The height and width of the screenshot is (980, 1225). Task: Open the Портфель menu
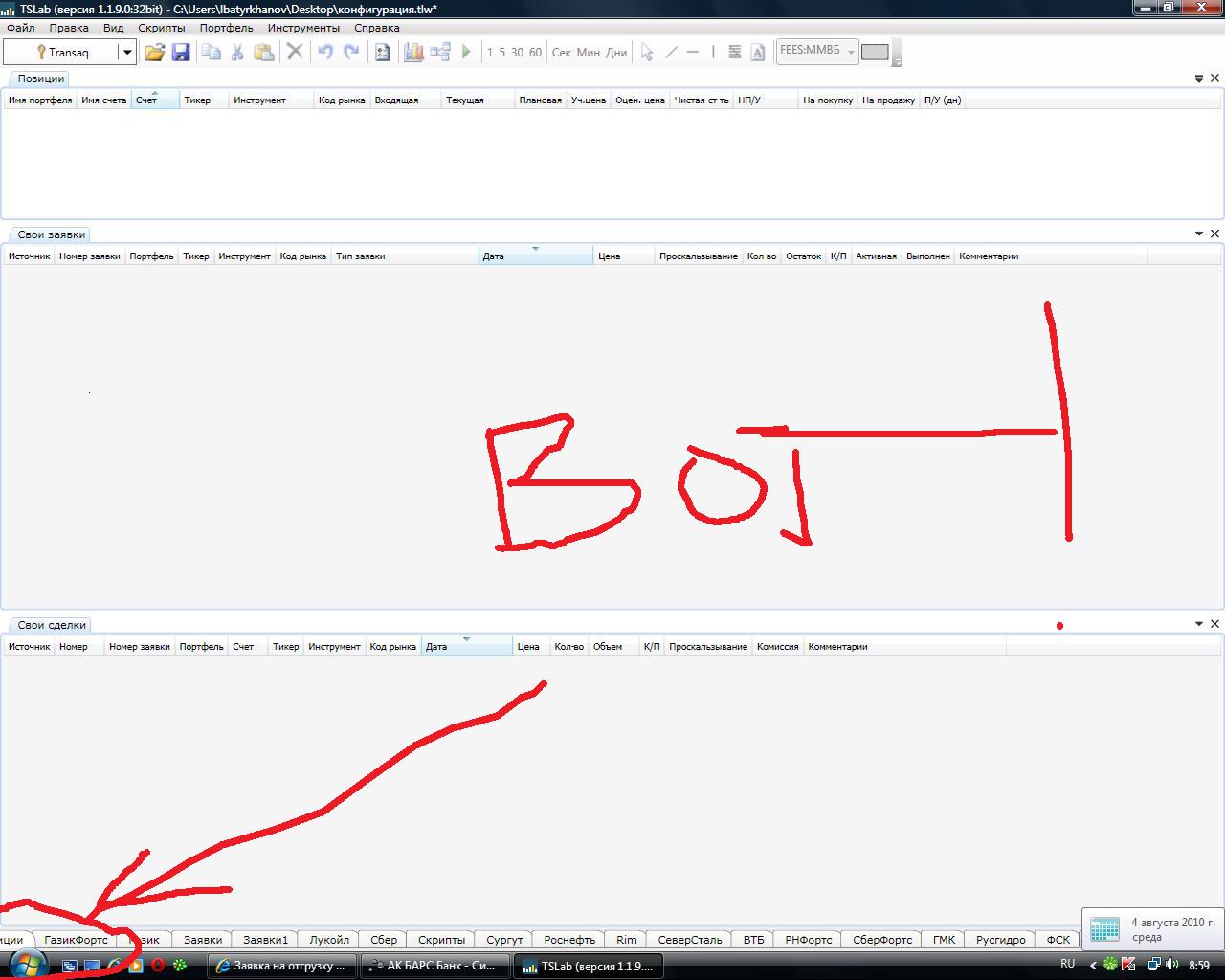[x=227, y=28]
